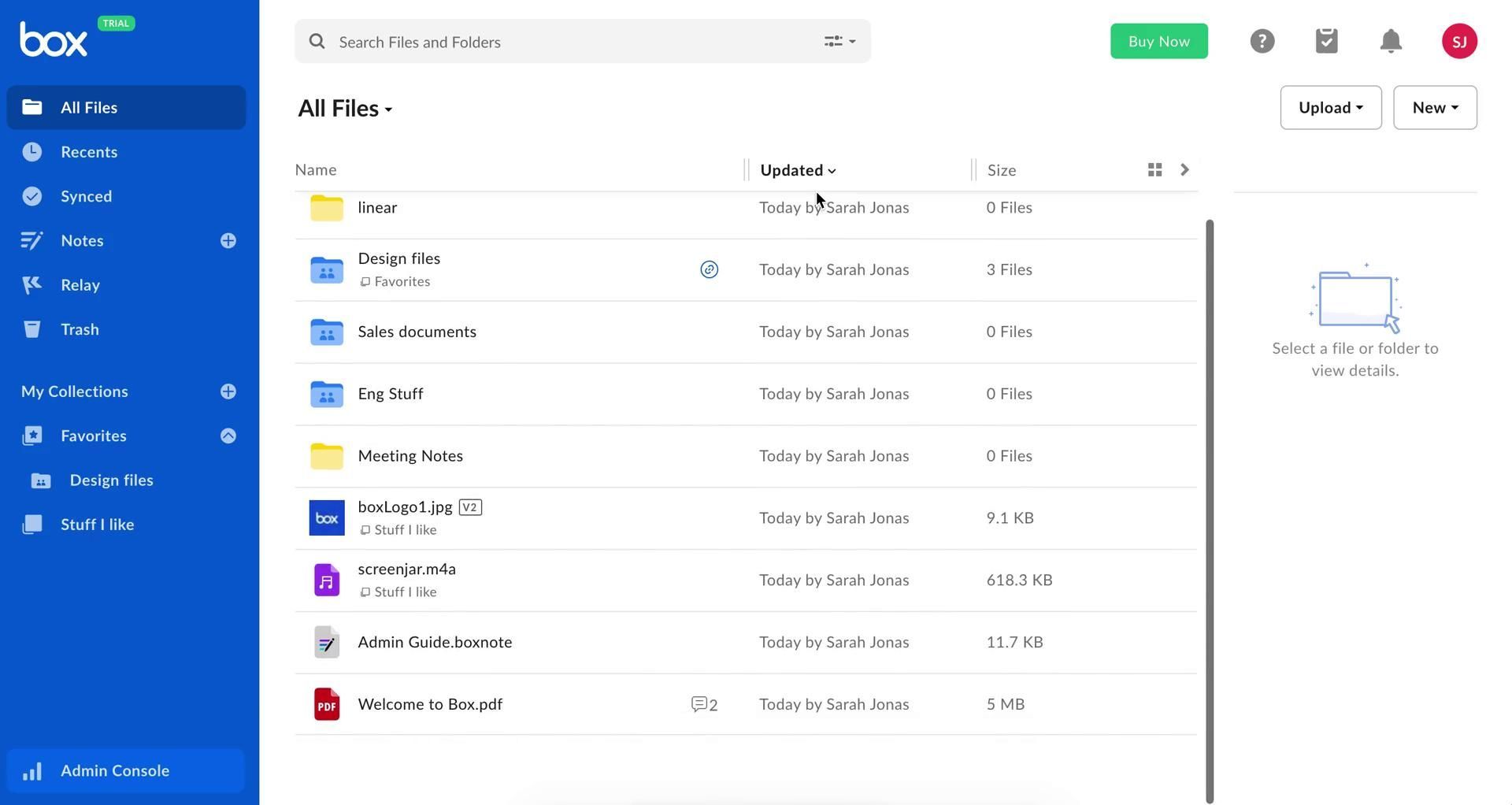Switch to grid view icon
Viewport: 1512px width, 805px height.
(x=1154, y=170)
